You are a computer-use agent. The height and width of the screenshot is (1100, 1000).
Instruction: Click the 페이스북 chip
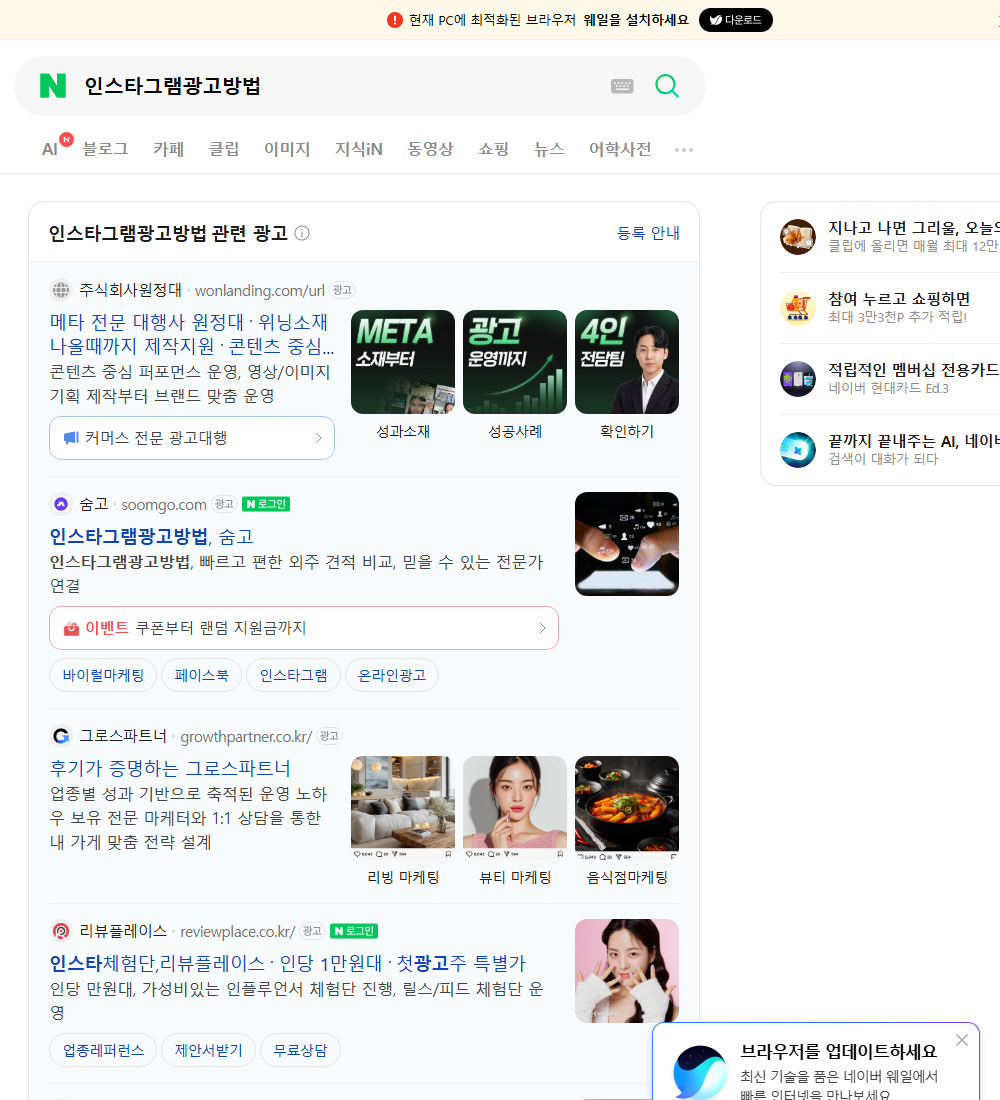click(x=201, y=675)
